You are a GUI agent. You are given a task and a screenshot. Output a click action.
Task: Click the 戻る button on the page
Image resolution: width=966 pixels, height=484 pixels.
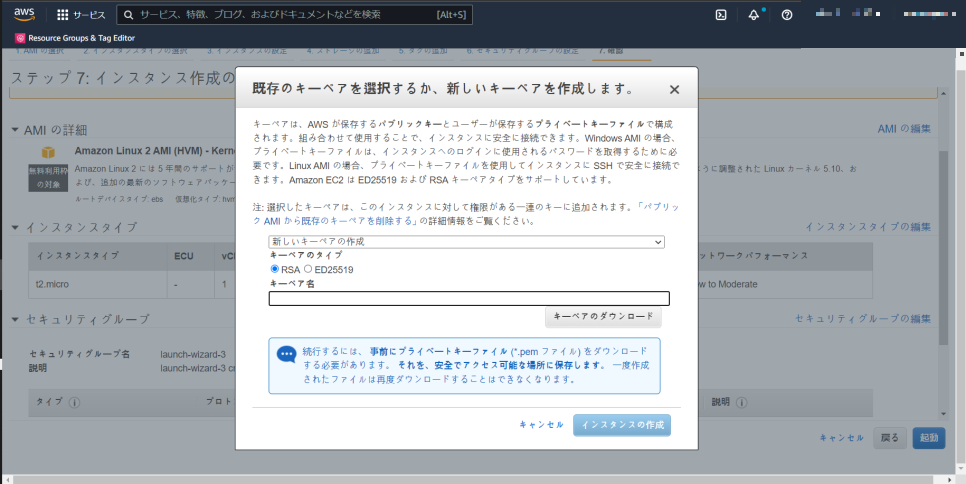click(x=890, y=438)
